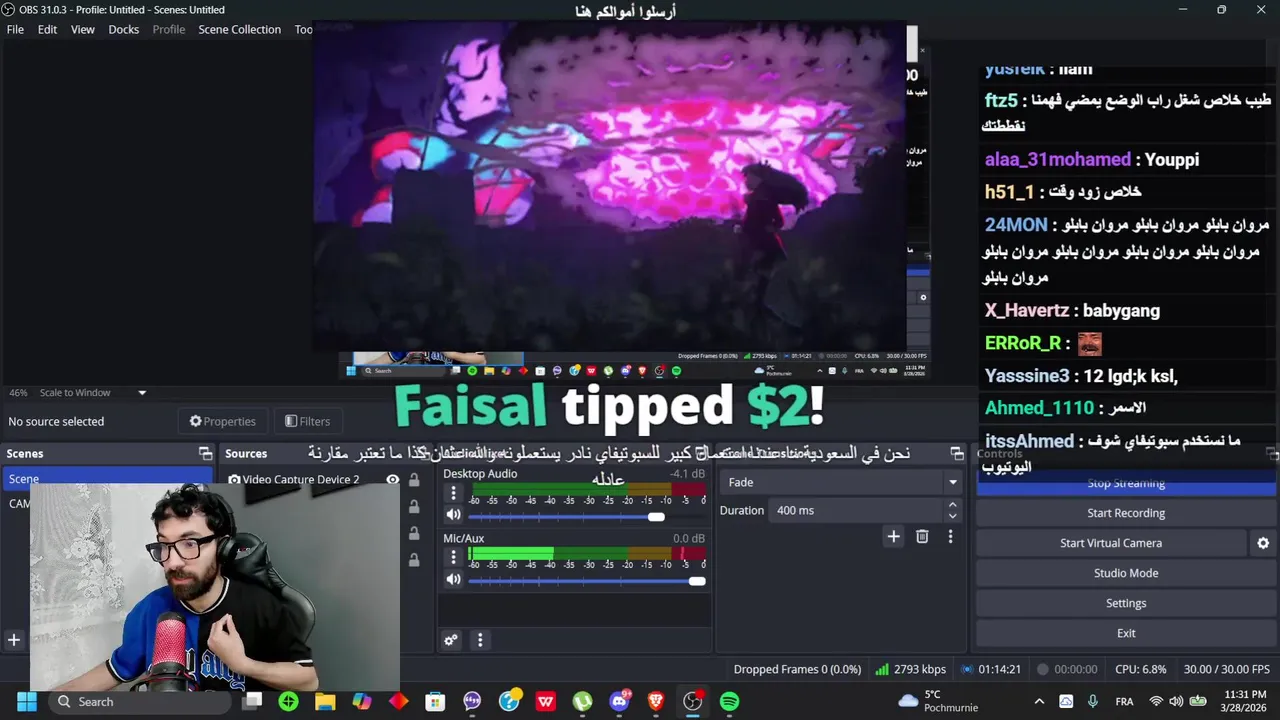Open OBS Settings

(1126, 603)
